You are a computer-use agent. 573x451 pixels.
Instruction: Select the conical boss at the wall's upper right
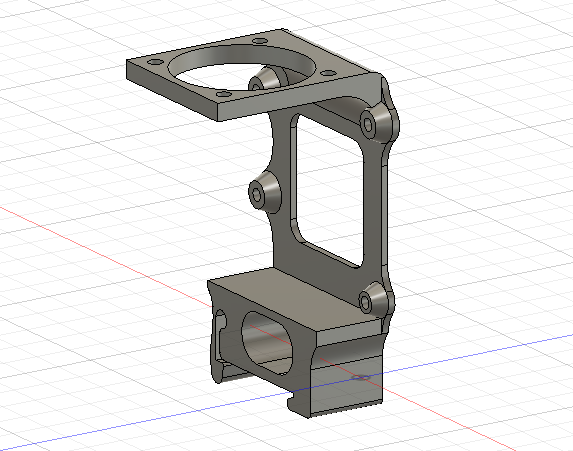tap(378, 124)
